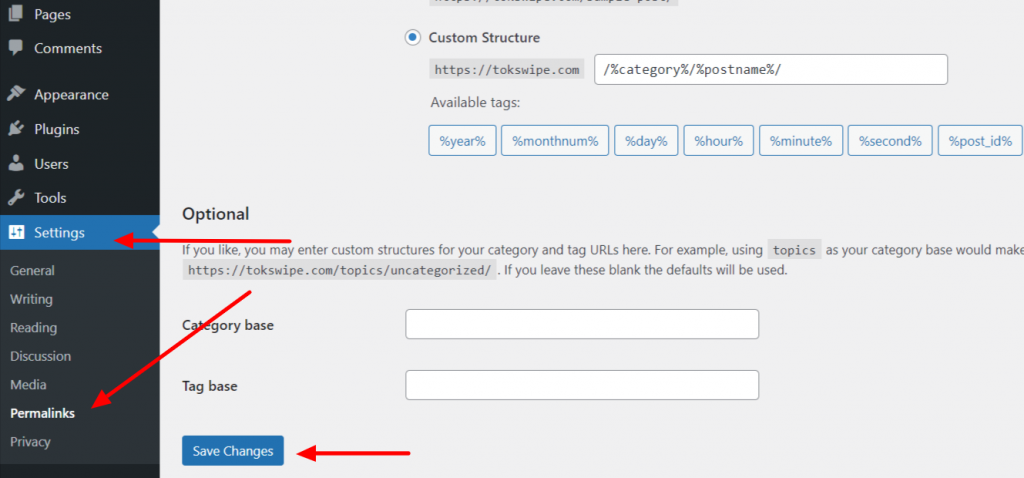Click the Tools wrench icon
Image resolution: width=1024 pixels, height=478 pixels.
click(x=16, y=198)
